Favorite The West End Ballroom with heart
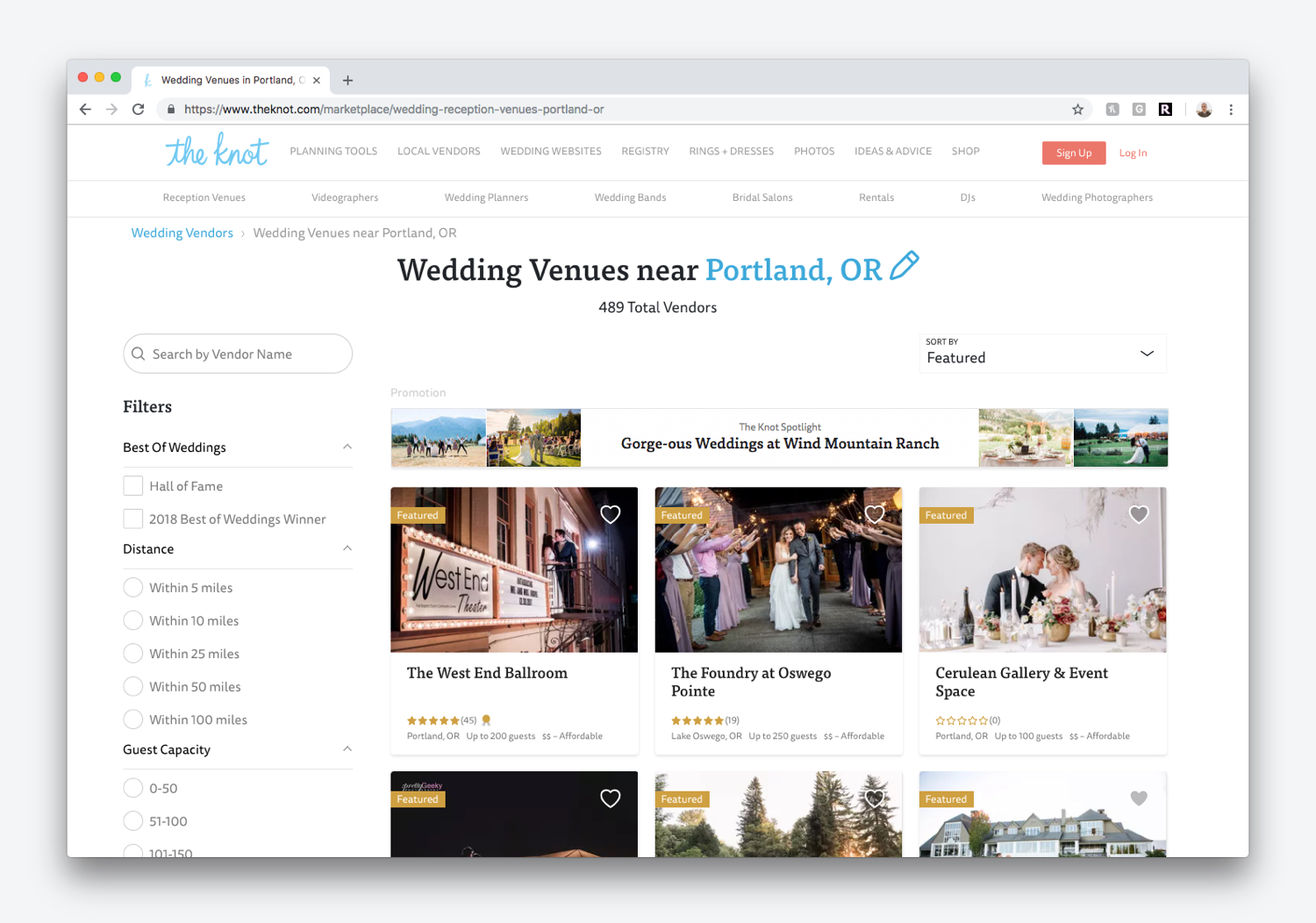 pyautogui.click(x=611, y=515)
